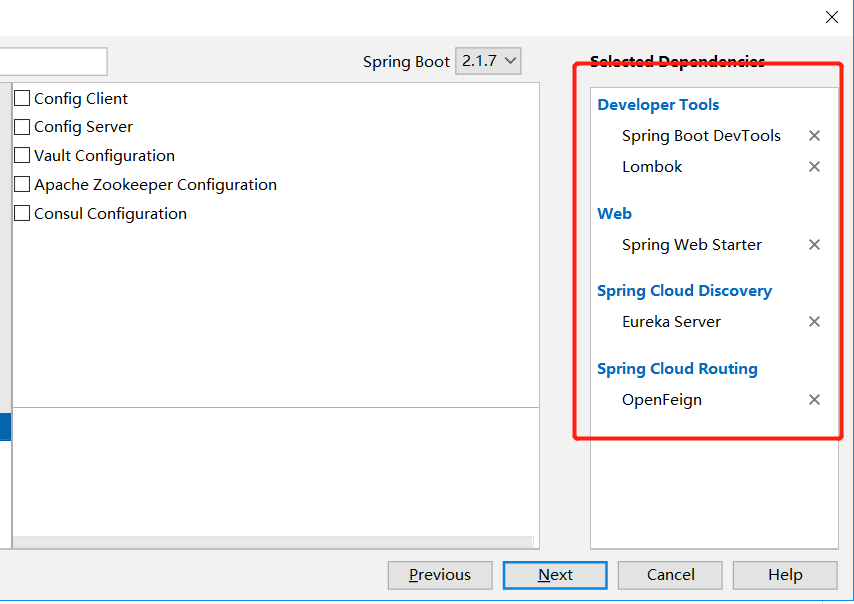Select Lombok entry in selected list
Image resolution: width=854 pixels, height=604 pixels.
(x=652, y=167)
